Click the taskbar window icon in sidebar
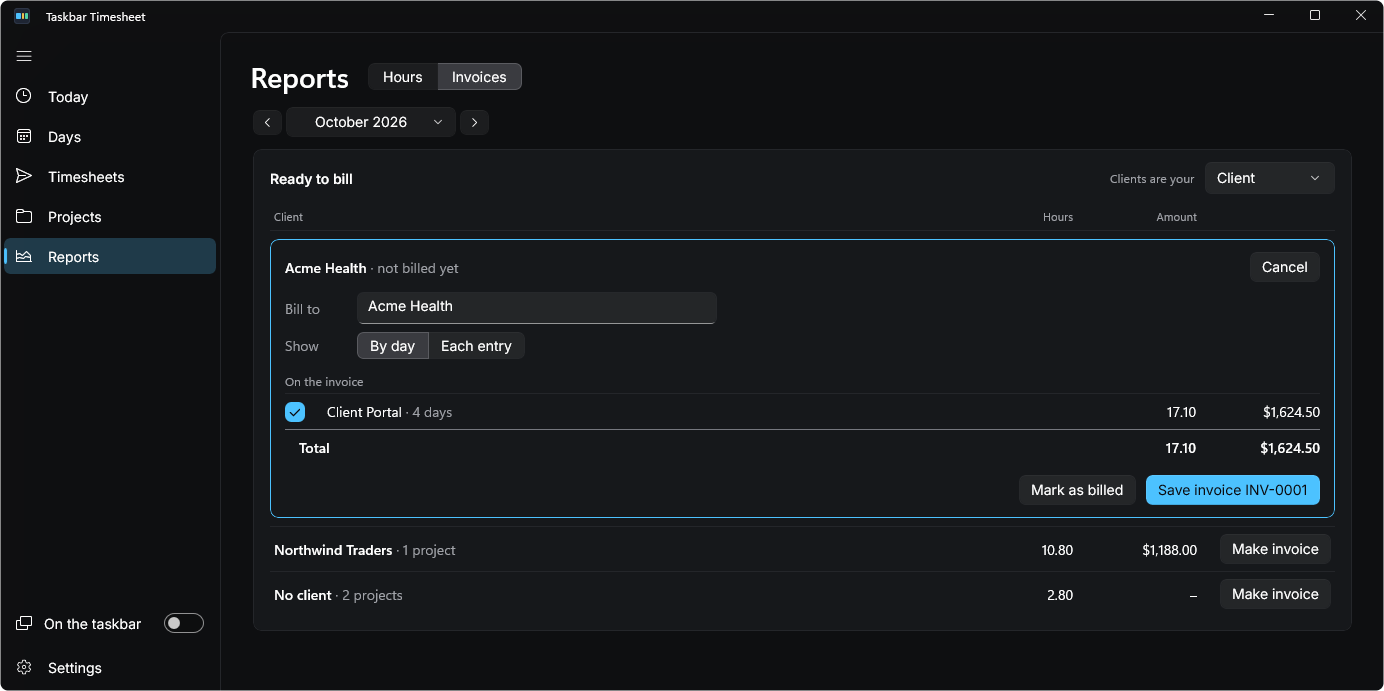1384x691 pixels. [x=24, y=624]
